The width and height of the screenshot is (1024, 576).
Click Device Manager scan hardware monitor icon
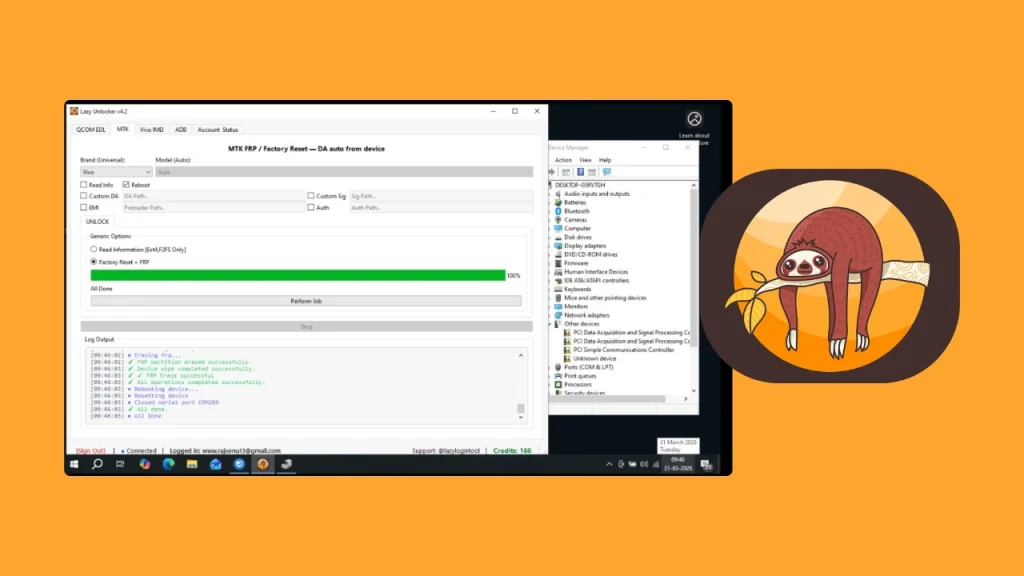(x=607, y=172)
